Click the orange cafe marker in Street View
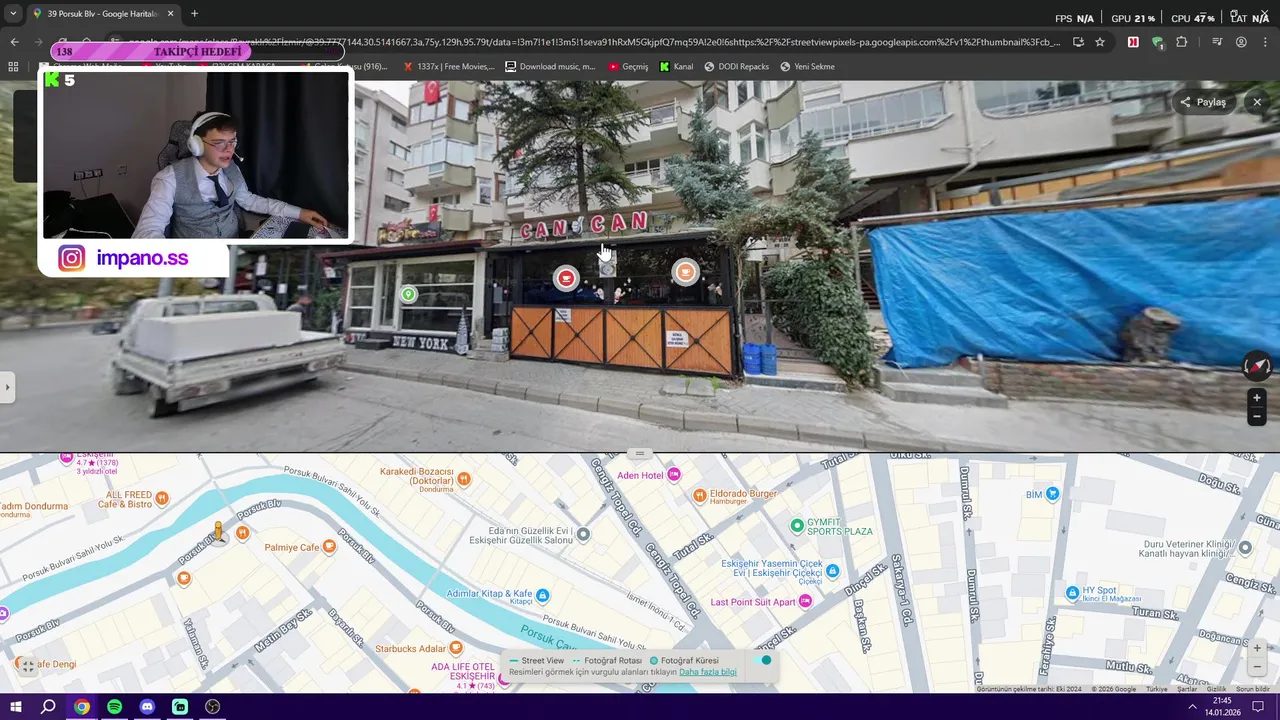The height and width of the screenshot is (720, 1280). click(x=685, y=272)
